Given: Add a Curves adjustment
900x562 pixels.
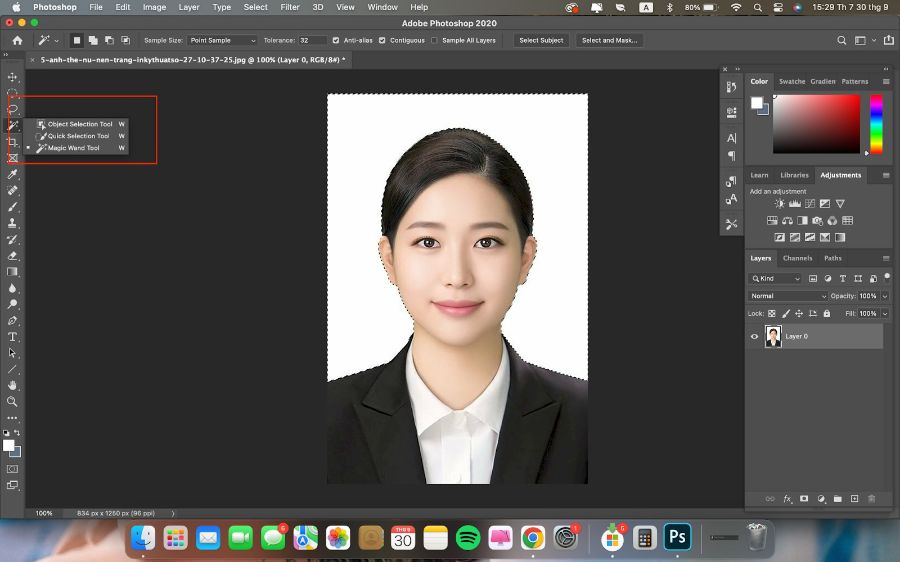Looking at the screenshot, I should point(810,204).
